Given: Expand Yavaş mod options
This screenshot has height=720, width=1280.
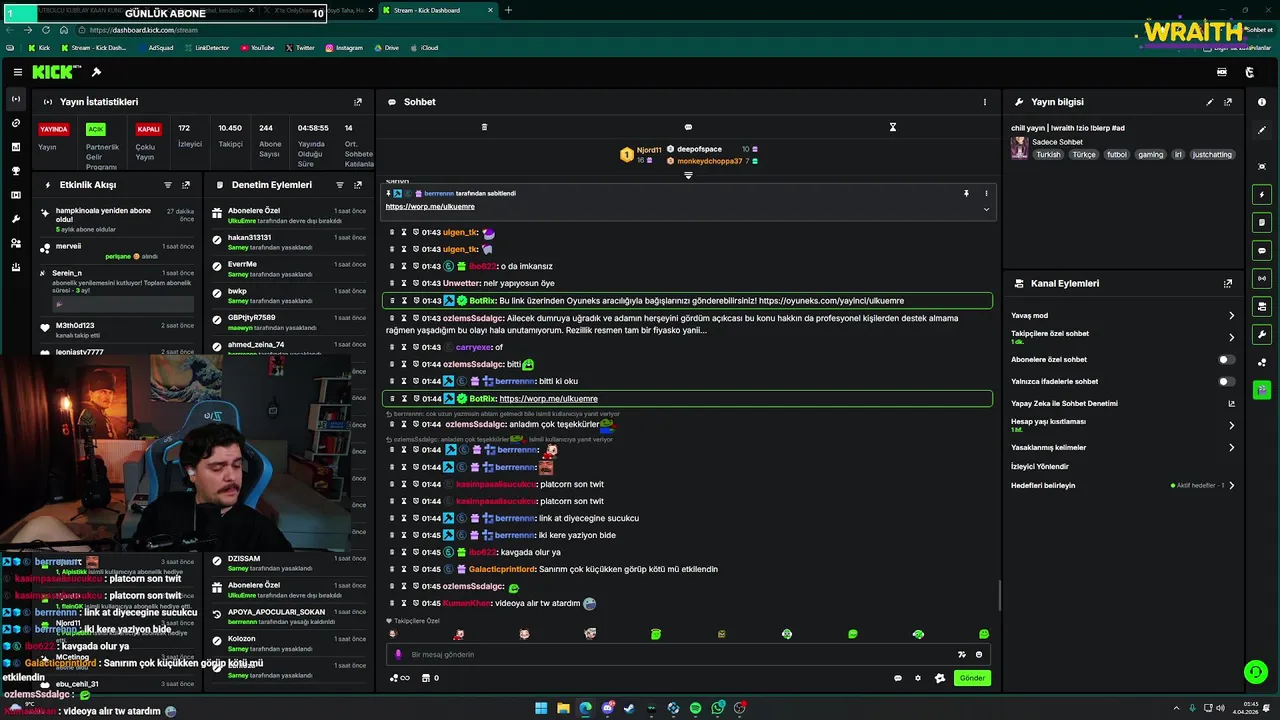Looking at the screenshot, I should click(x=1231, y=316).
